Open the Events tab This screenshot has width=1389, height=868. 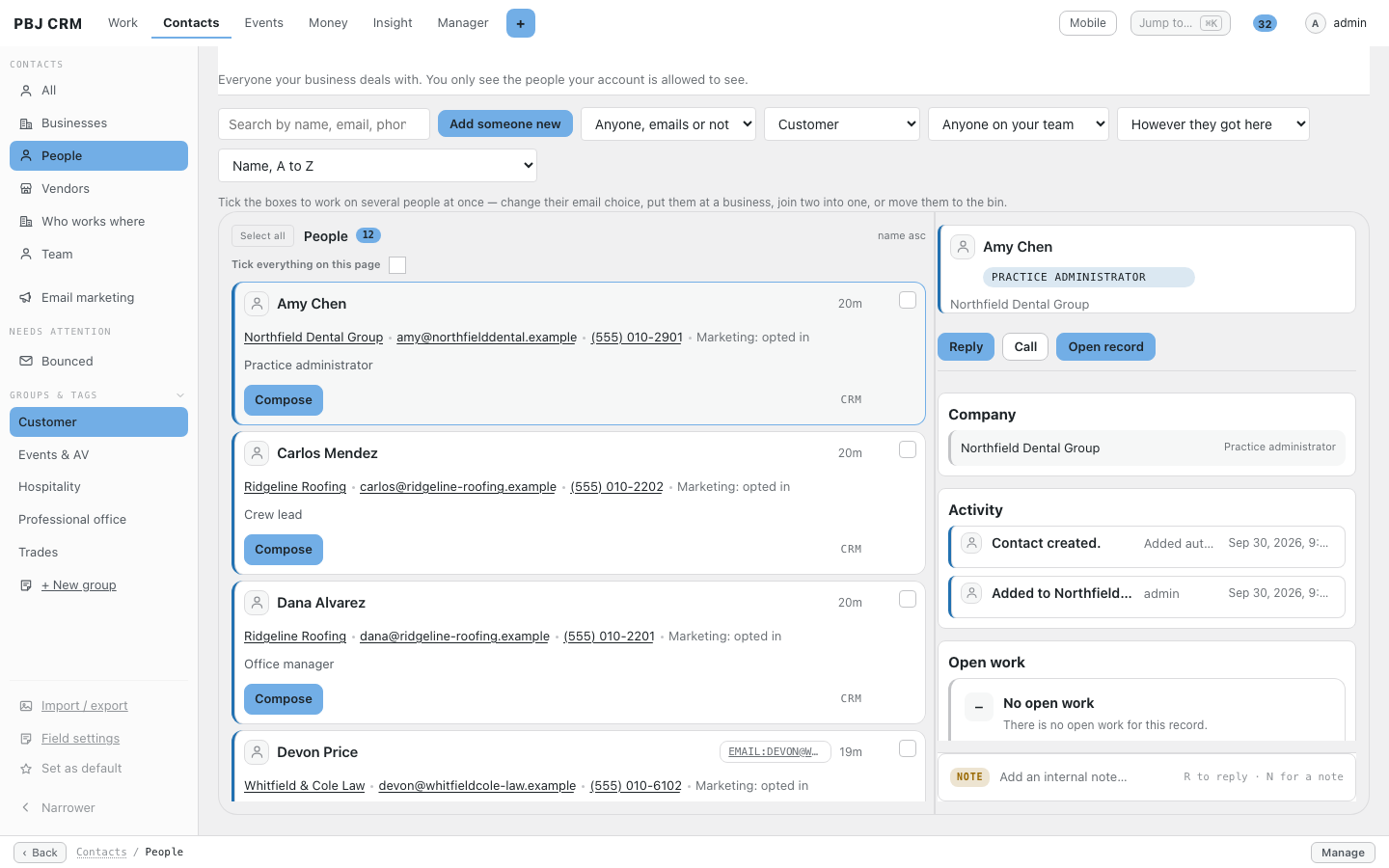pyautogui.click(x=263, y=23)
